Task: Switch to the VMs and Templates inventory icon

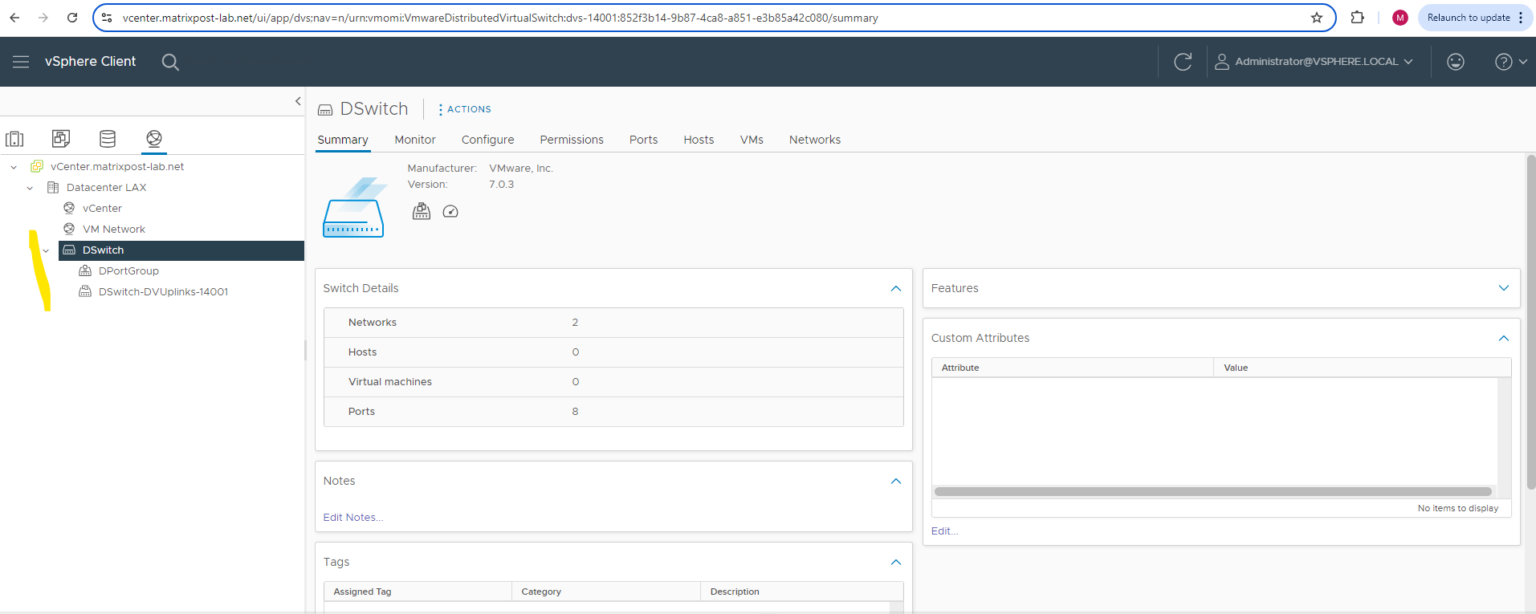Action: click(60, 138)
